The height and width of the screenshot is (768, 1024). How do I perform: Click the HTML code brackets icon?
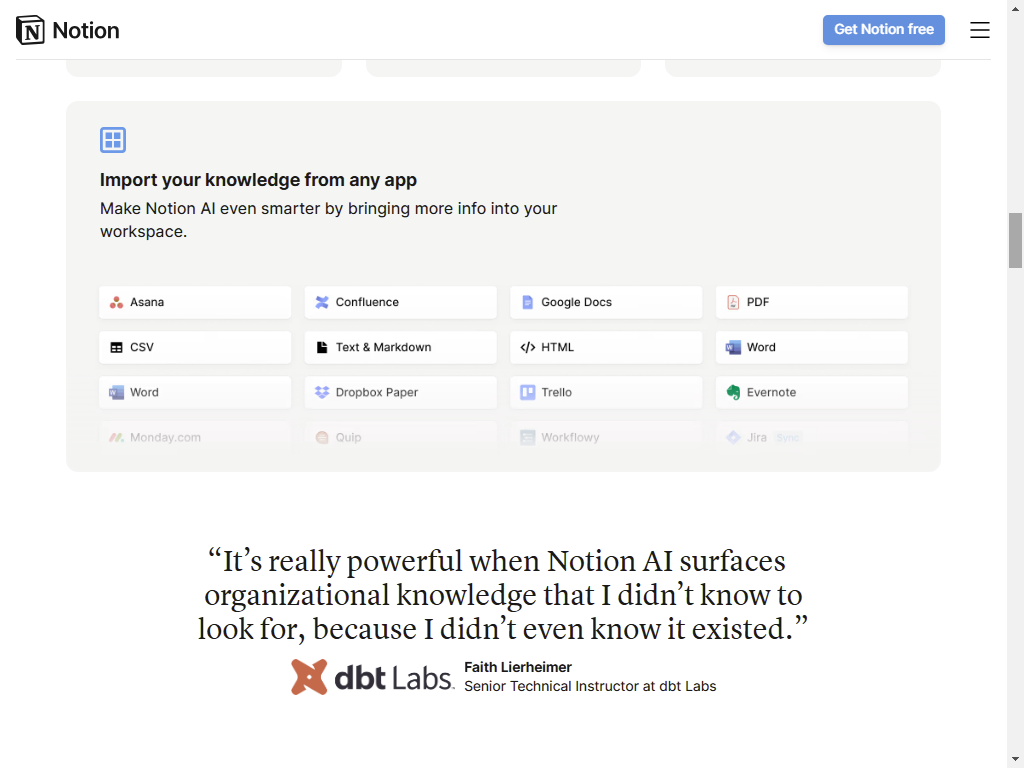click(528, 347)
